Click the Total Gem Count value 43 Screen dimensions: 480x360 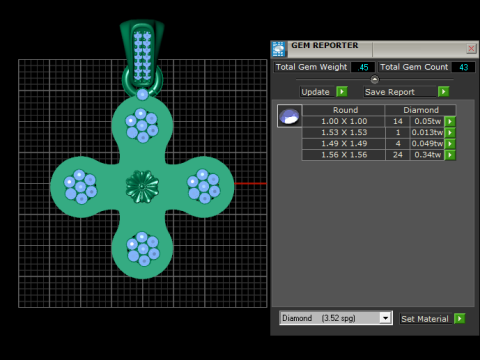pos(463,67)
